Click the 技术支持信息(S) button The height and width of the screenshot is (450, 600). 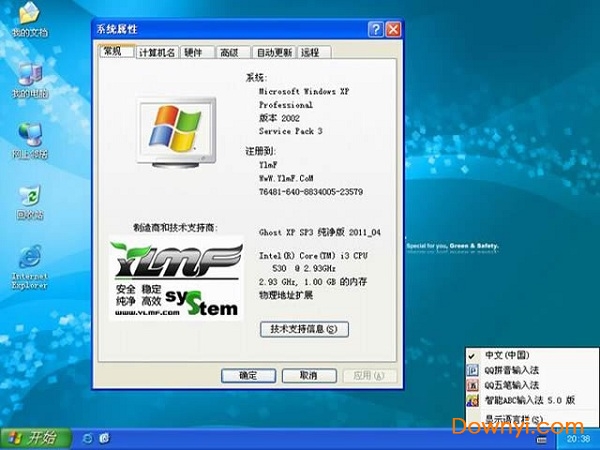pos(304,329)
